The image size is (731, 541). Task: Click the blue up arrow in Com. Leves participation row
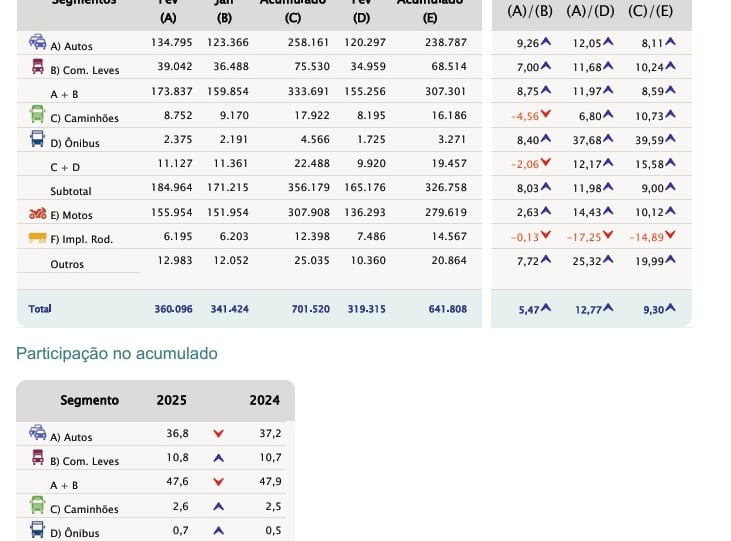pyautogui.click(x=218, y=458)
